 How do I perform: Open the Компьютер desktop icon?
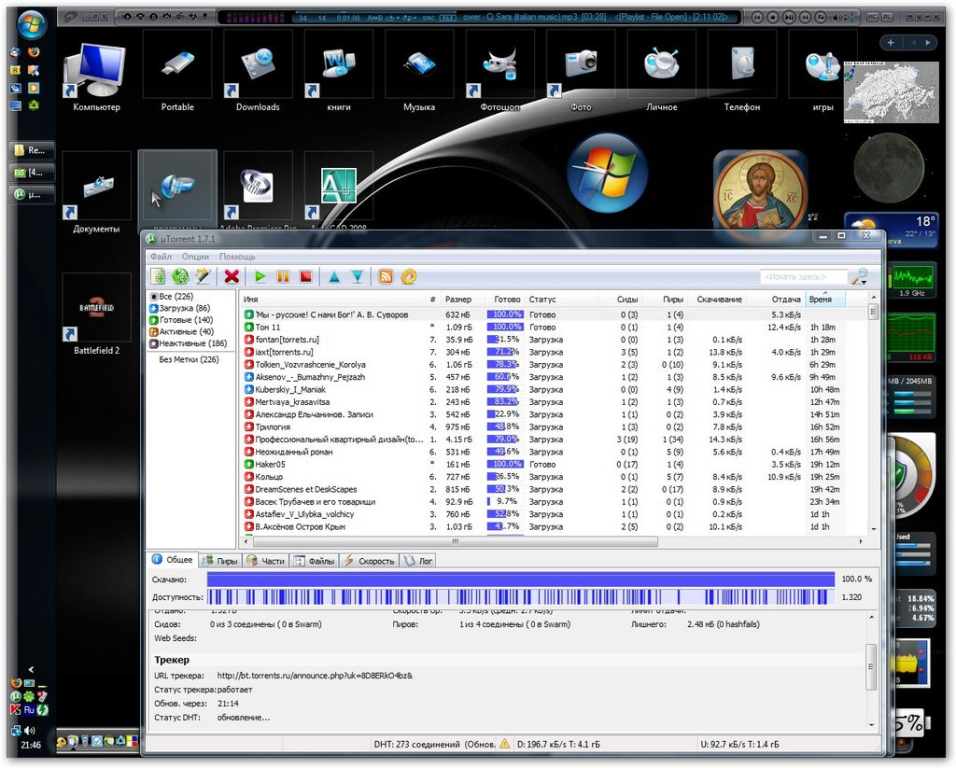point(96,76)
